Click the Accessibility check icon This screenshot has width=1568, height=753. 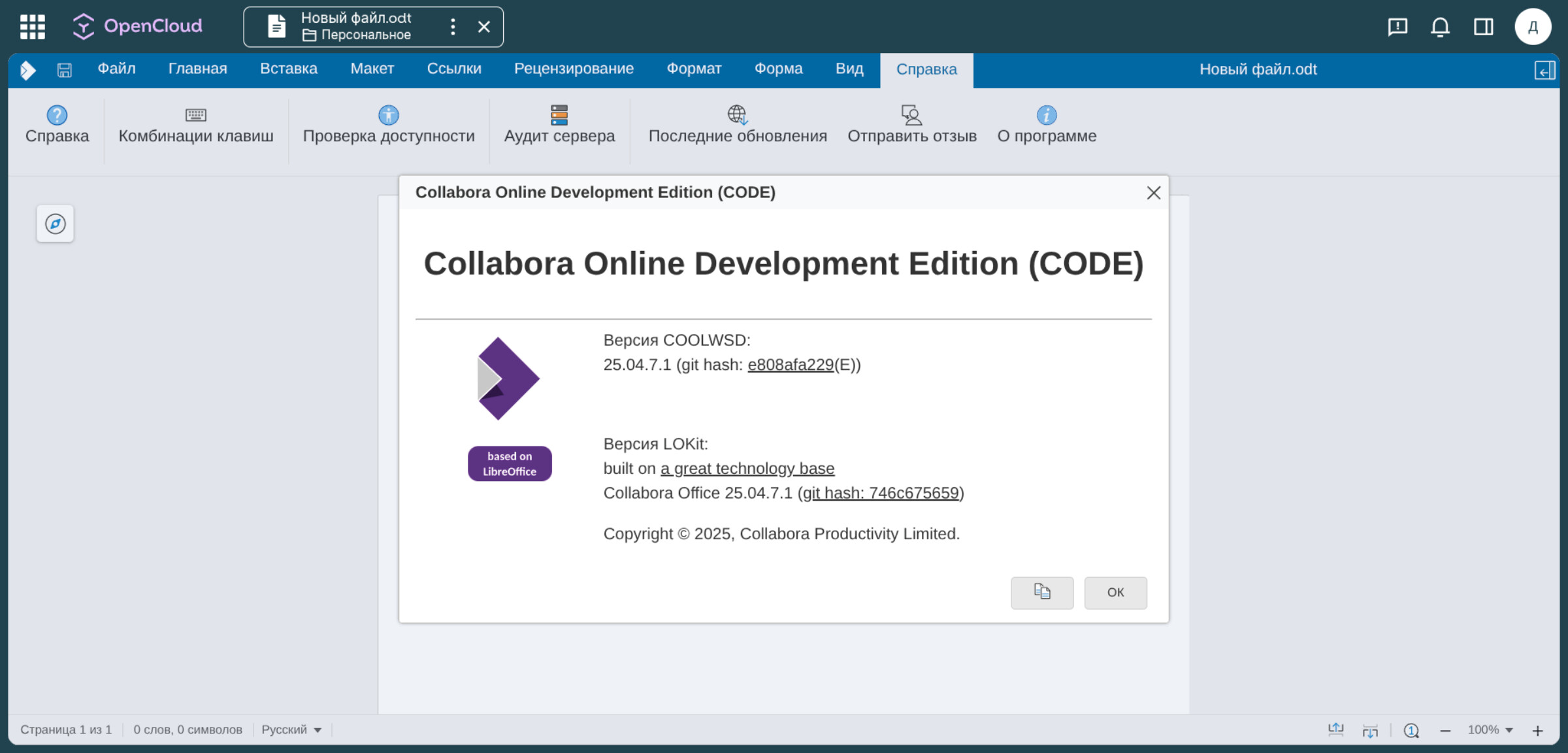tap(388, 115)
